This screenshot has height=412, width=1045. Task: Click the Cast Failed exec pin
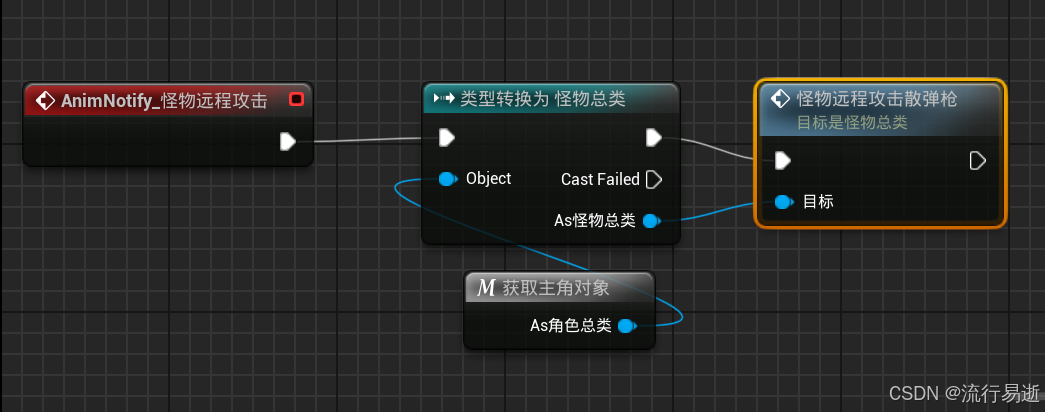pyautogui.click(x=654, y=179)
